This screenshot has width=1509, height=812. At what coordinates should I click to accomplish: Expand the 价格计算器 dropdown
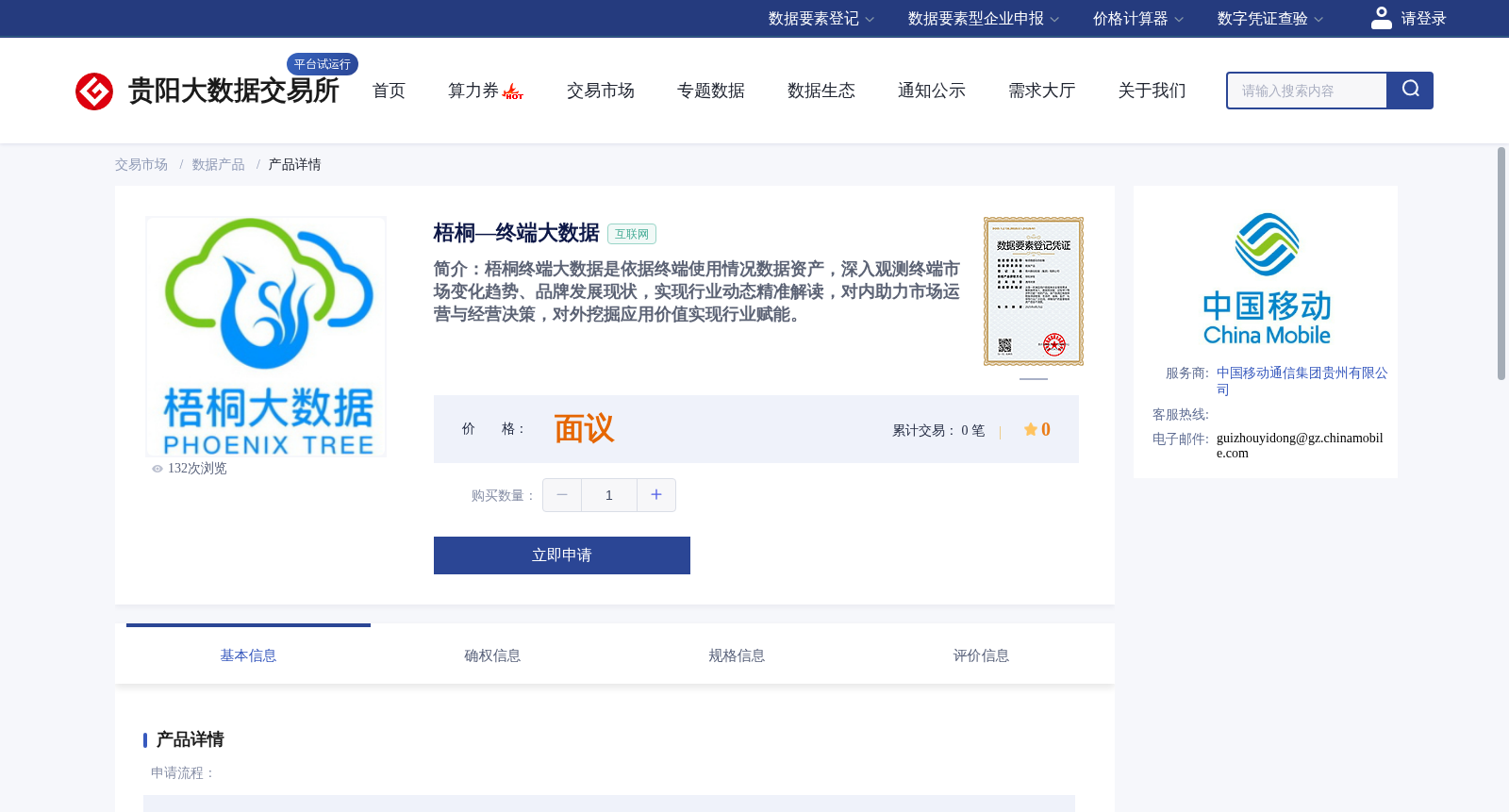pyautogui.click(x=1137, y=19)
